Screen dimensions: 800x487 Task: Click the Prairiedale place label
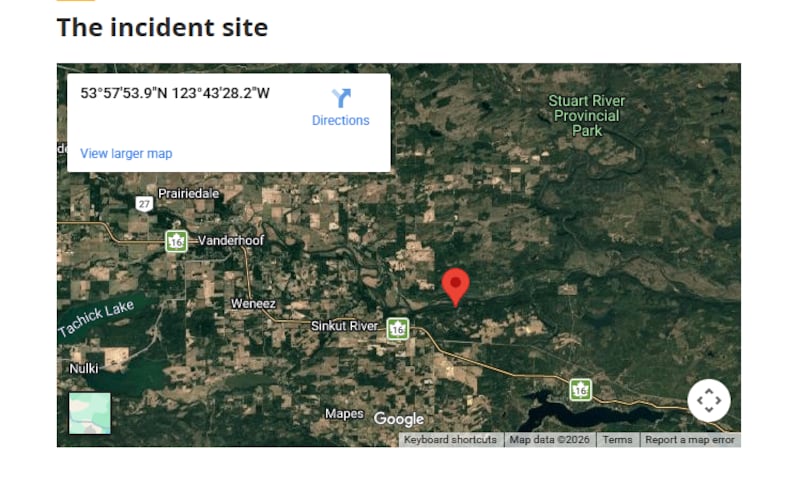(189, 193)
